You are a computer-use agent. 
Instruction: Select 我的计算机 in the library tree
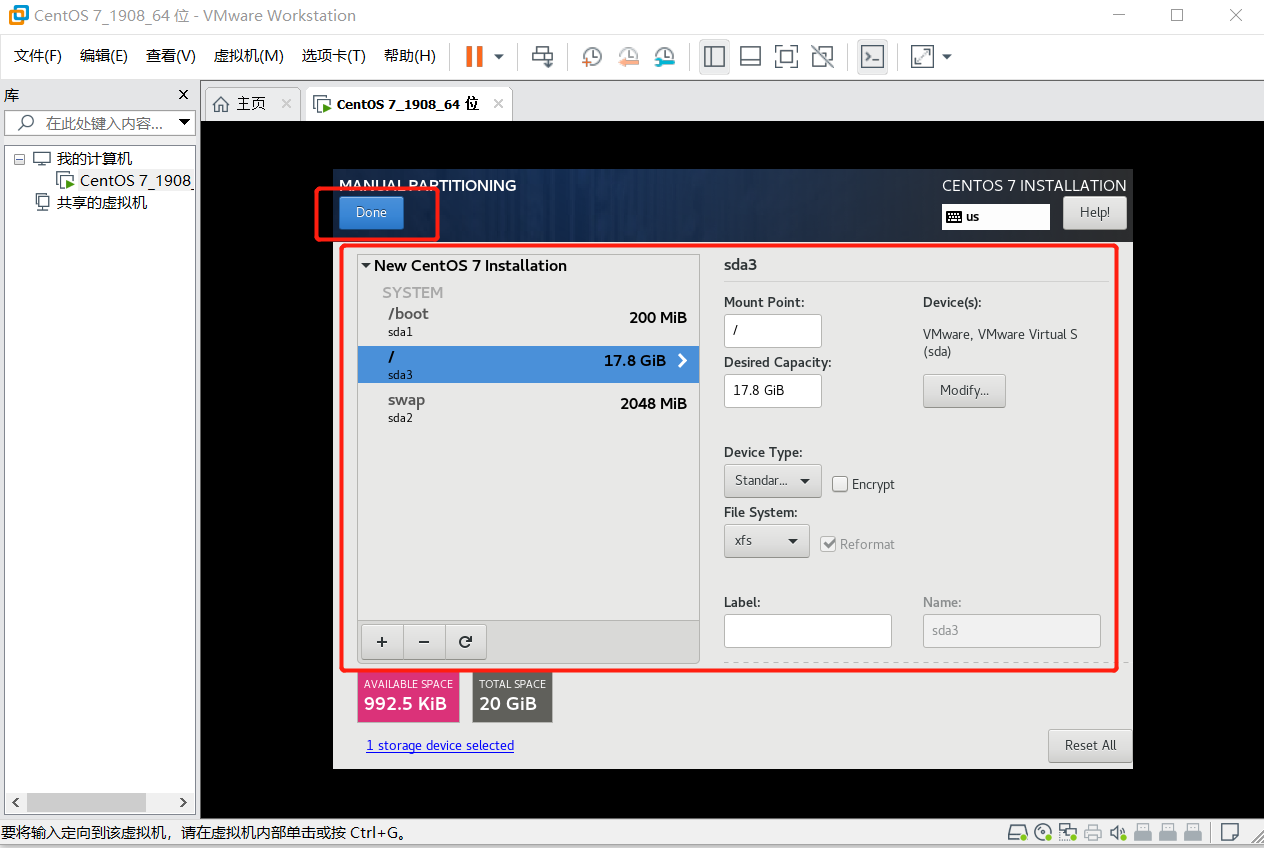pos(94,159)
